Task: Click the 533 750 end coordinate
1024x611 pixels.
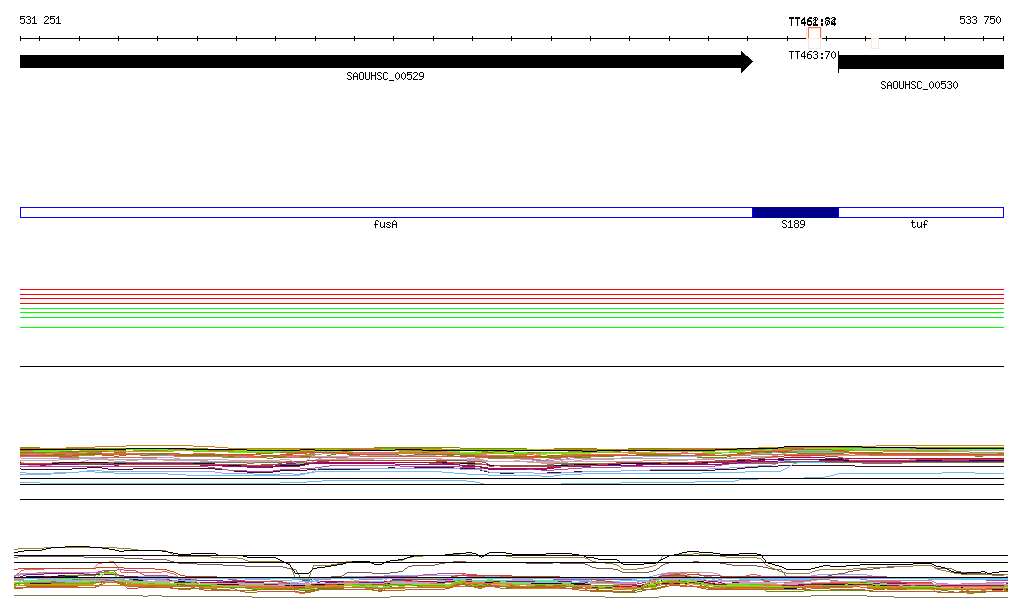Action: [979, 21]
